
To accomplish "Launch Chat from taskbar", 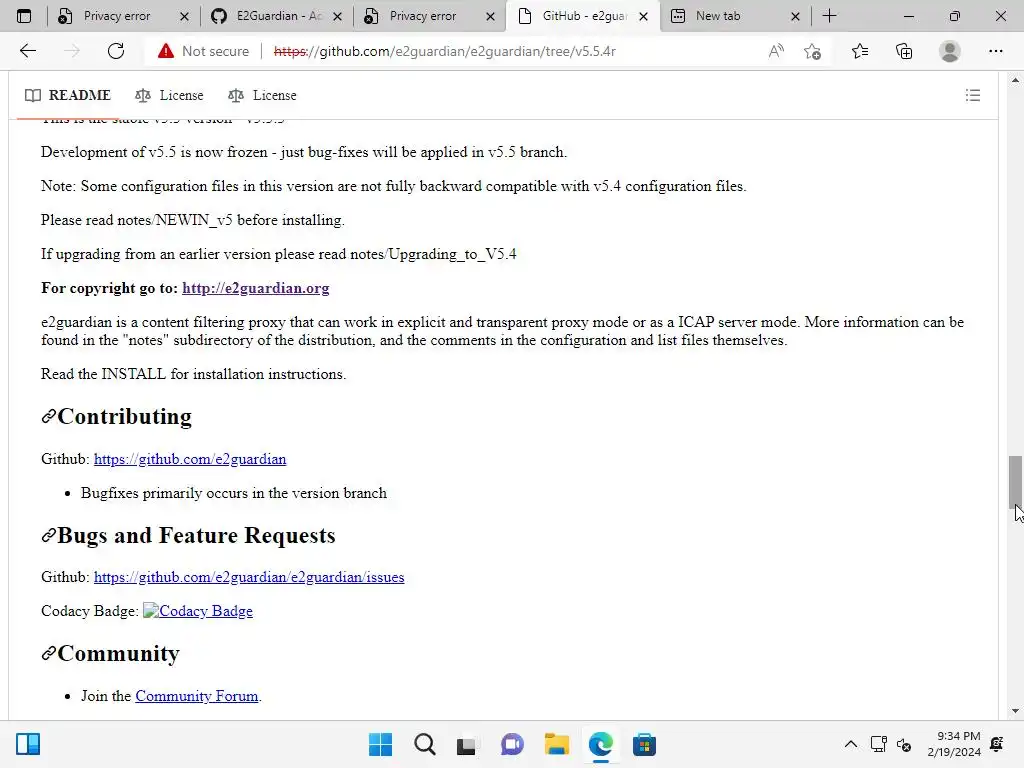I will click(x=512, y=744).
